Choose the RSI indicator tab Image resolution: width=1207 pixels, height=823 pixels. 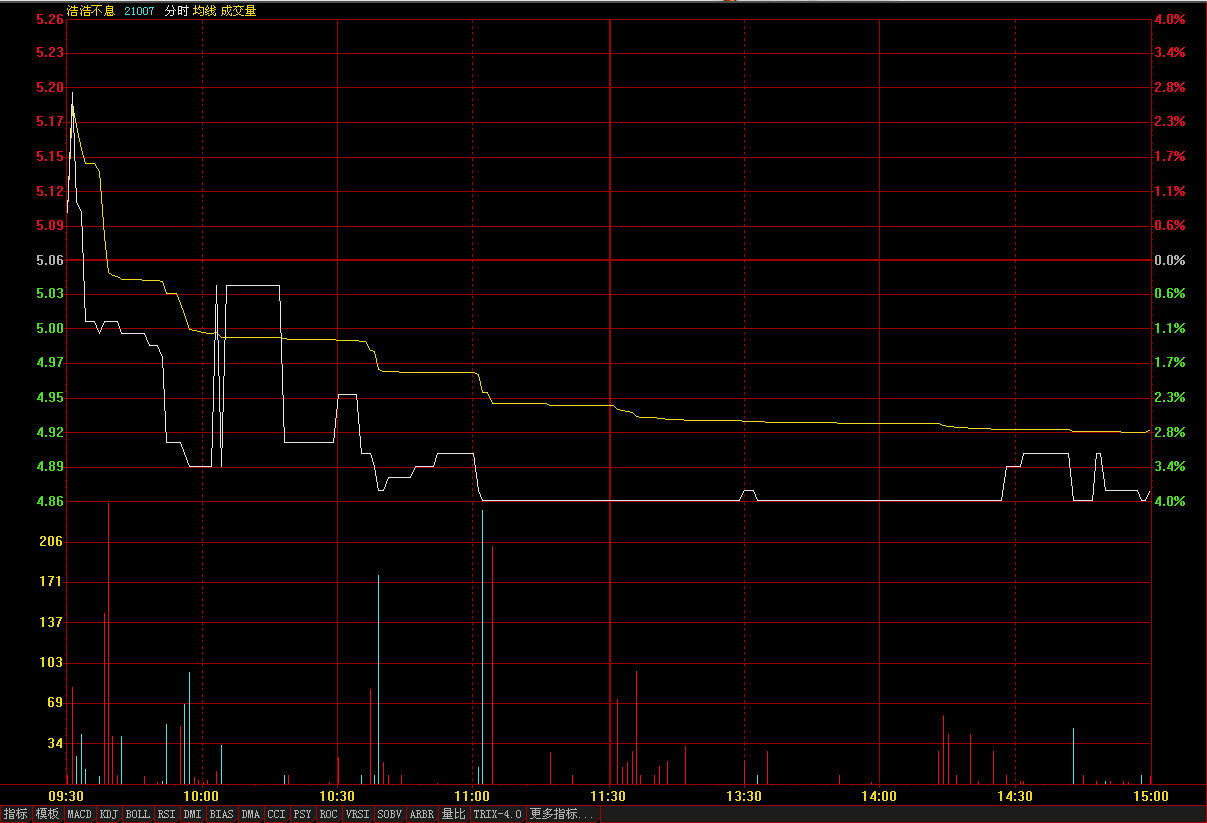pyautogui.click(x=166, y=815)
